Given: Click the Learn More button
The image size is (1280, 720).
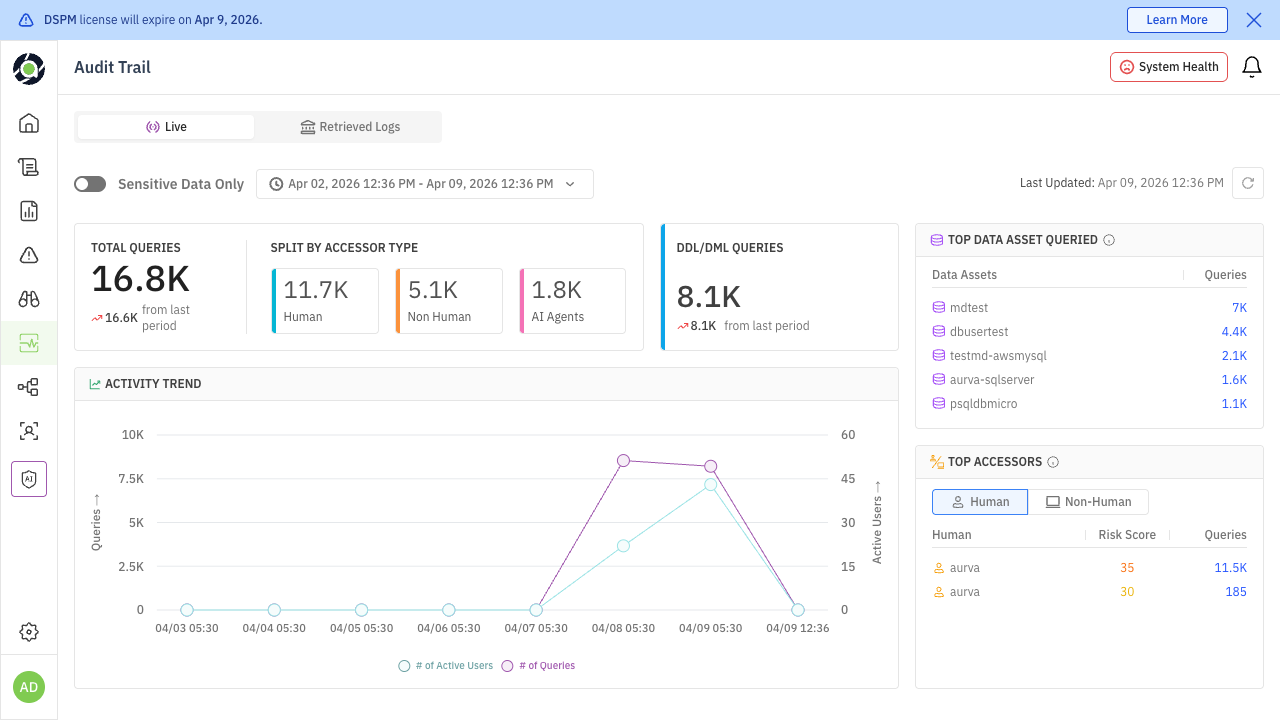Looking at the screenshot, I should 1176,20.
